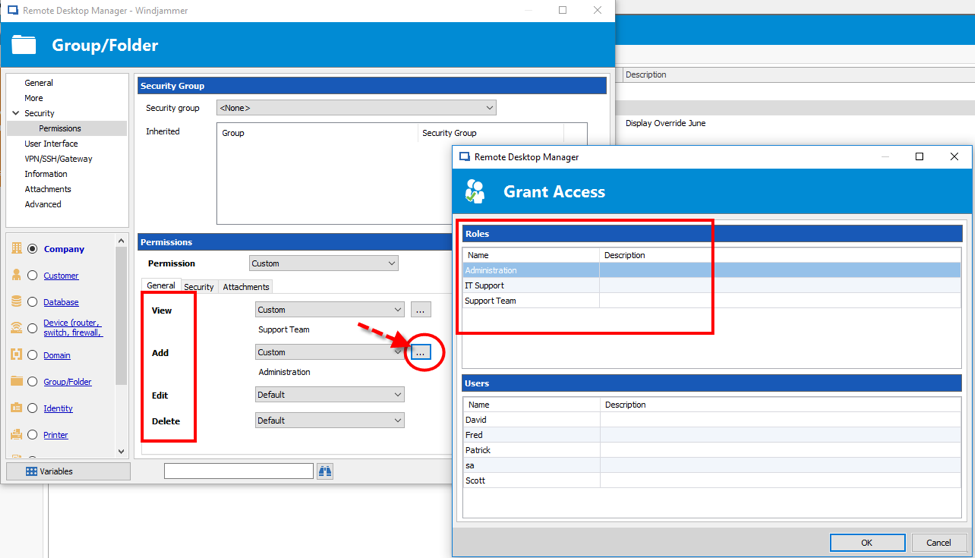Open the View permission dropdown
The height and width of the screenshot is (558, 975).
(330, 309)
